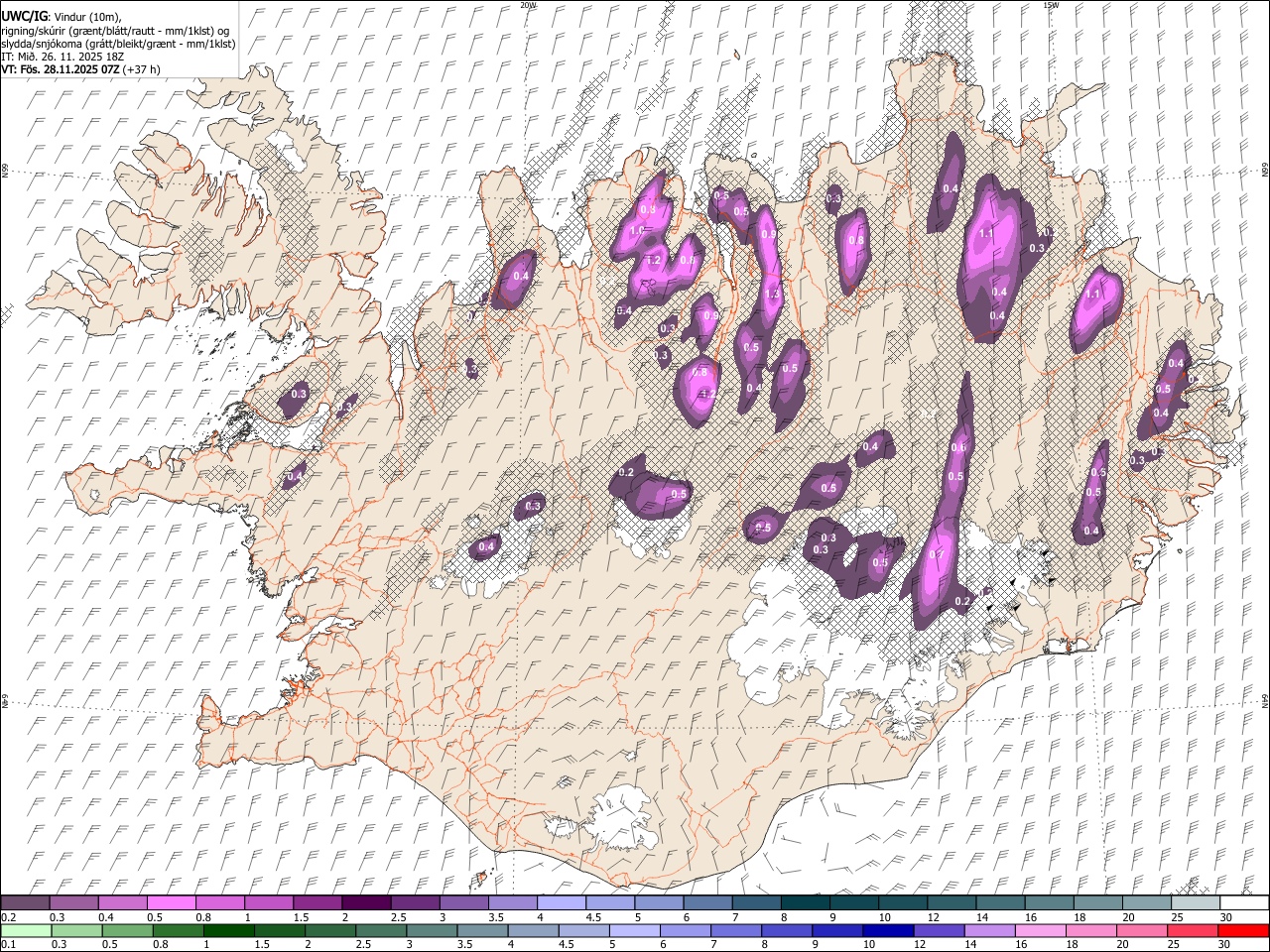Click the 0.7 snowfall value on the map
The image size is (1270, 952).
pos(936,555)
